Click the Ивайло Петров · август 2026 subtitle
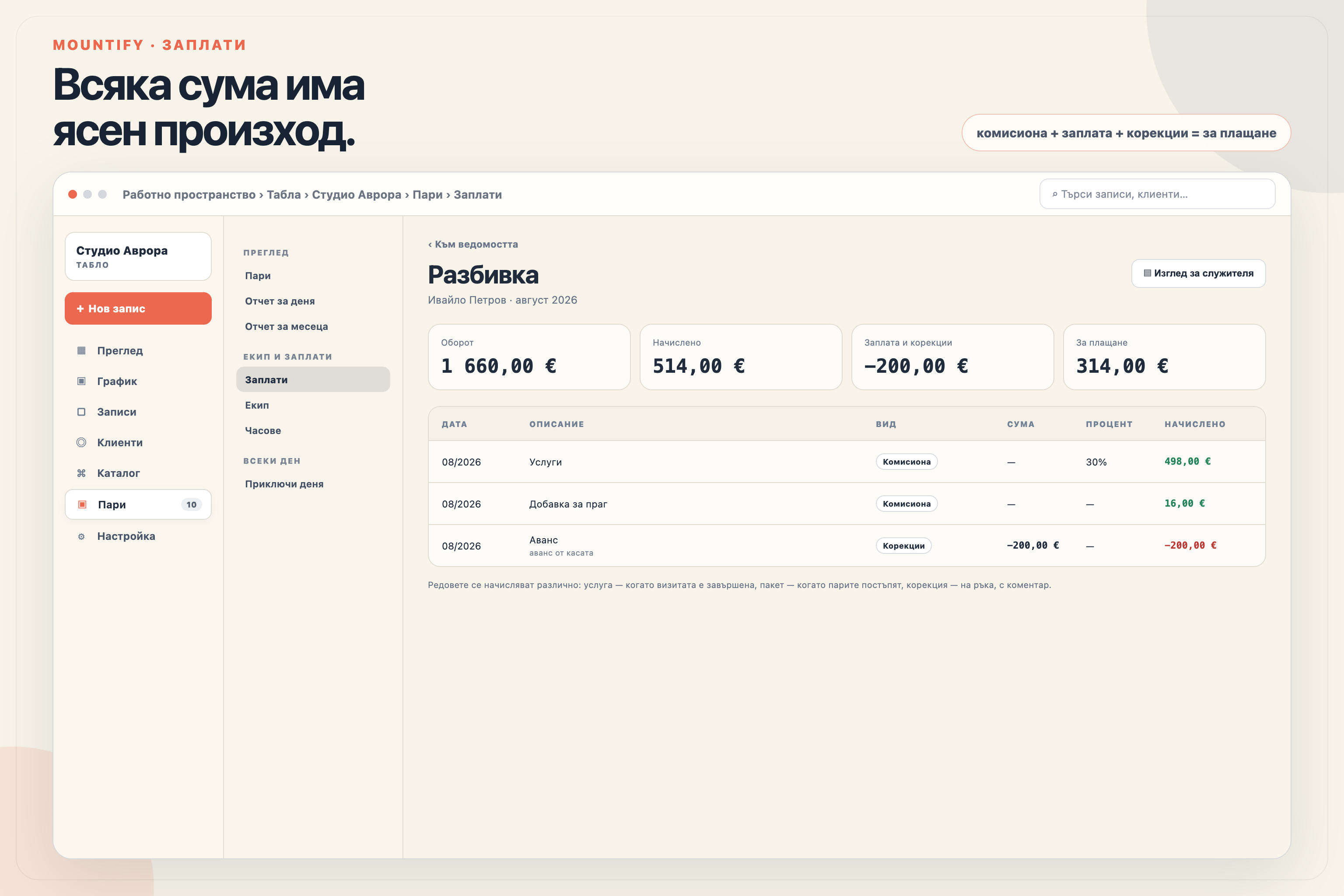The width and height of the screenshot is (1344, 896). tap(502, 300)
